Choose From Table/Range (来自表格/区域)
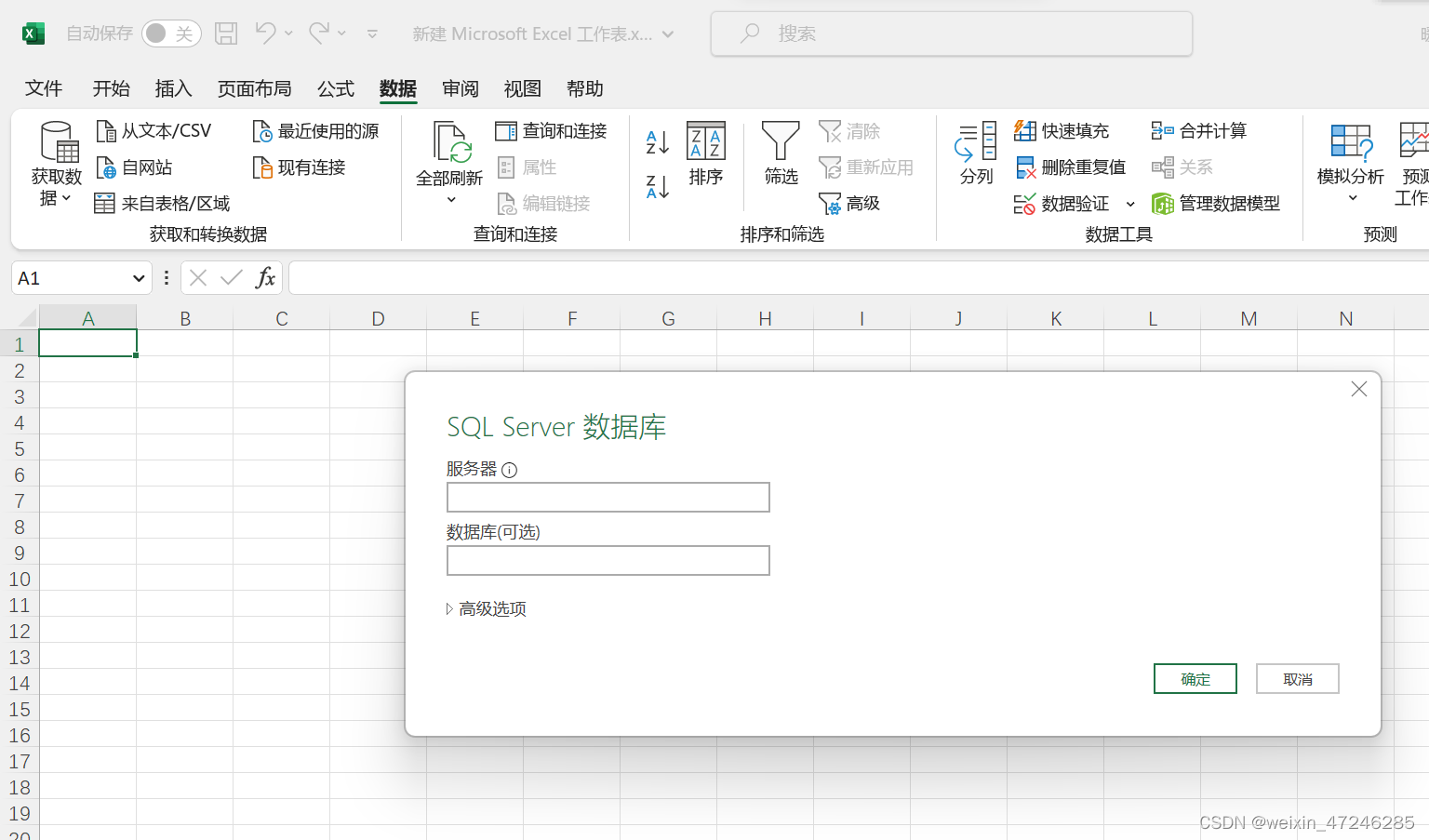 click(x=163, y=204)
